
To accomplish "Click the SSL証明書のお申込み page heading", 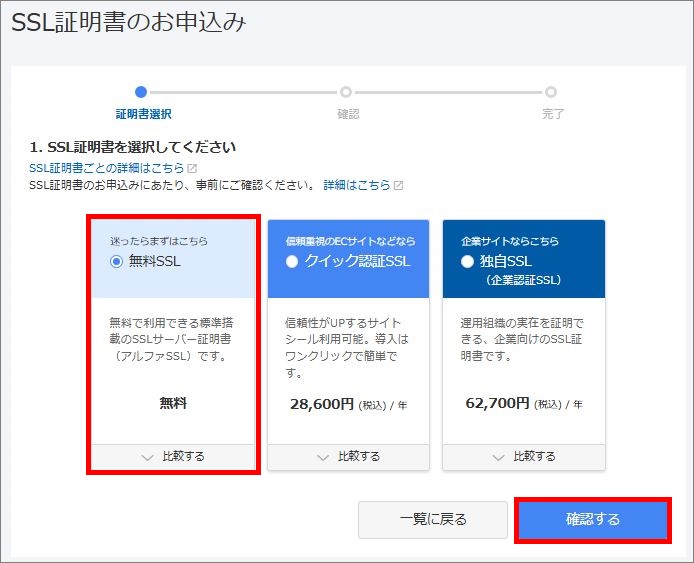I will point(129,22).
